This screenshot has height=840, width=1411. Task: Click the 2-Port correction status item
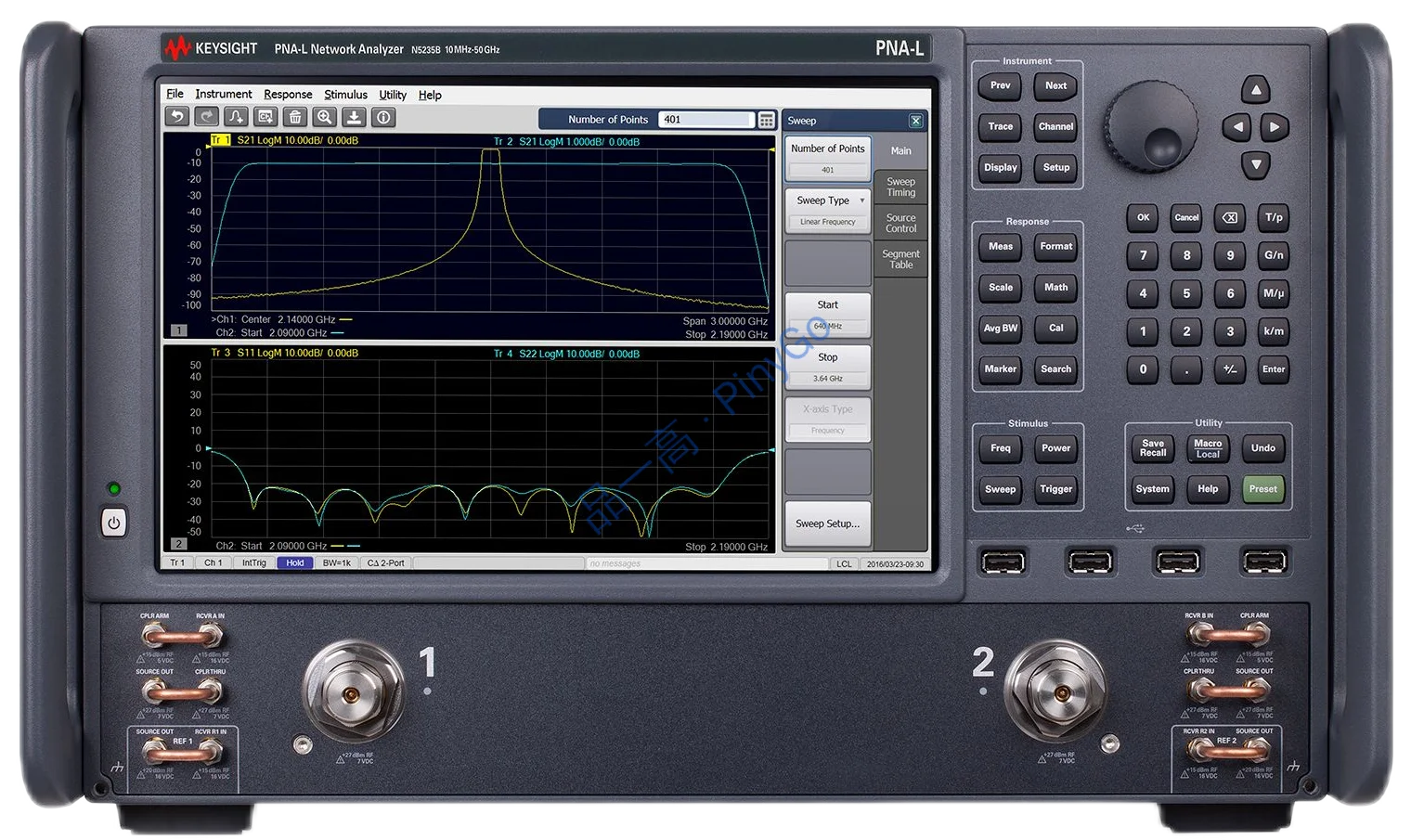pyautogui.click(x=386, y=562)
